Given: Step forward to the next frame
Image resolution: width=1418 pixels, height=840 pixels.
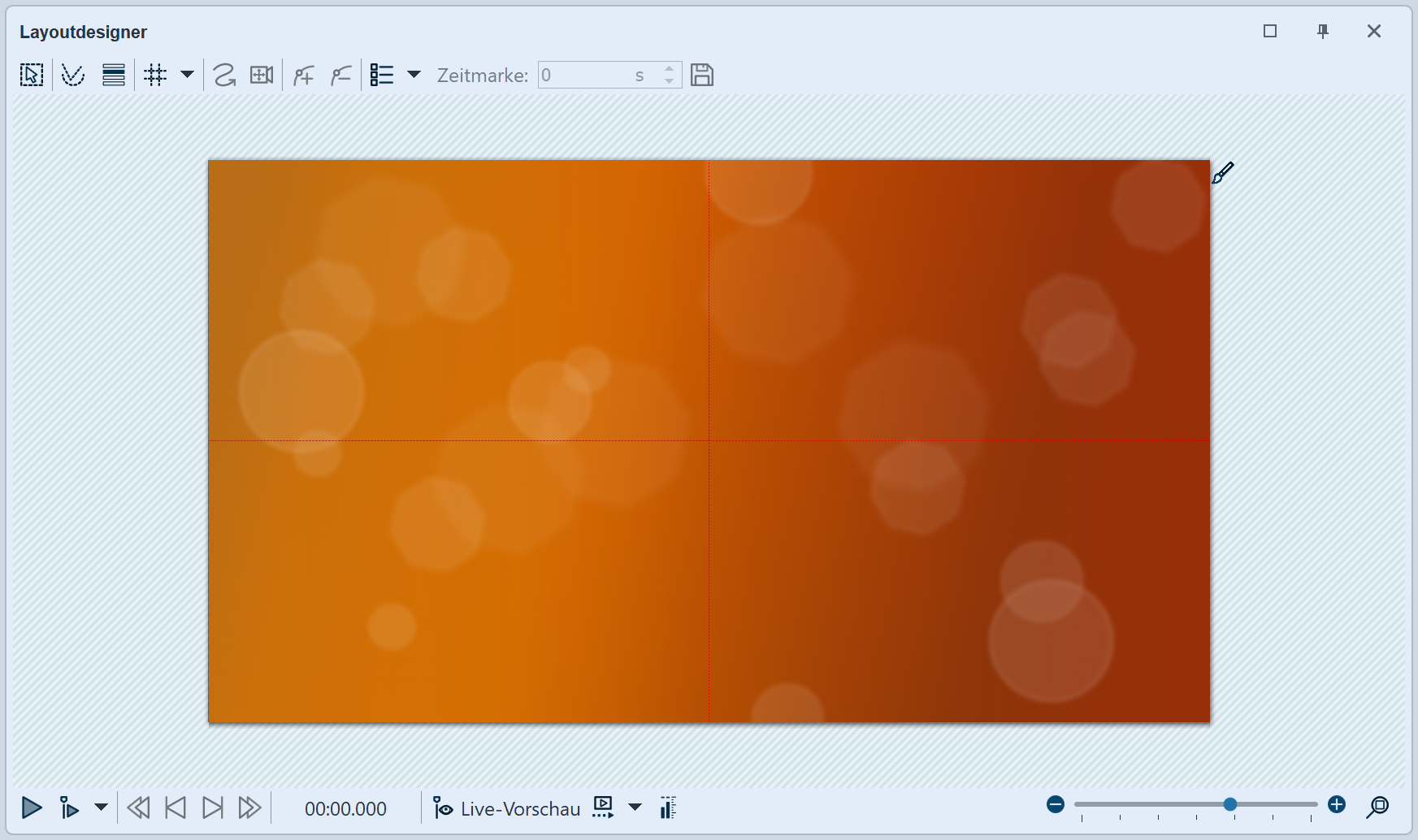Looking at the screenshot, I should 213,808.
